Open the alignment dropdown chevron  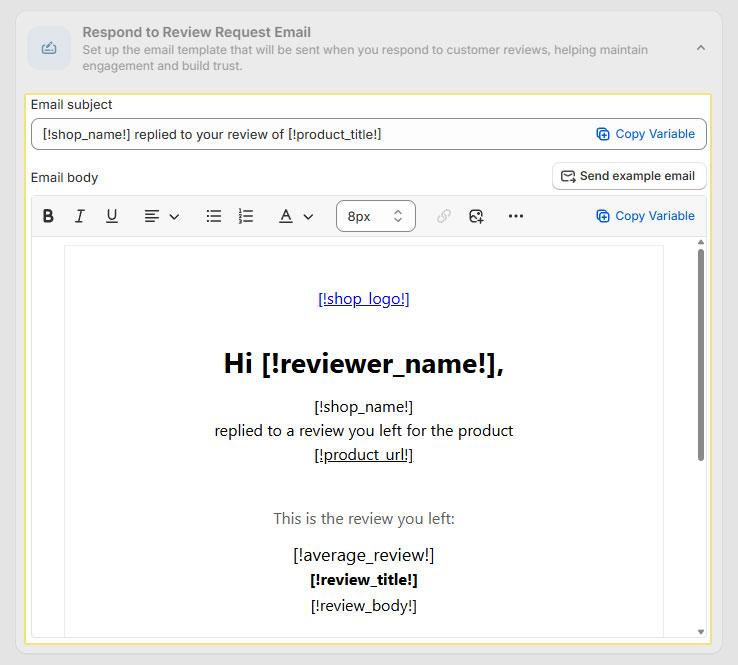click(174, 216)
